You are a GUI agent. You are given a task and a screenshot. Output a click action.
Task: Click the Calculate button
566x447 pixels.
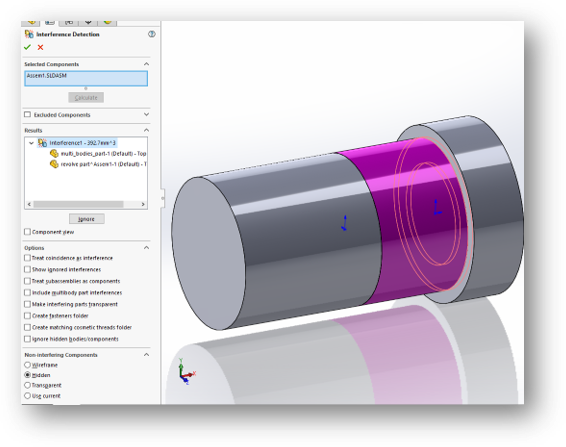pos(86,97)
